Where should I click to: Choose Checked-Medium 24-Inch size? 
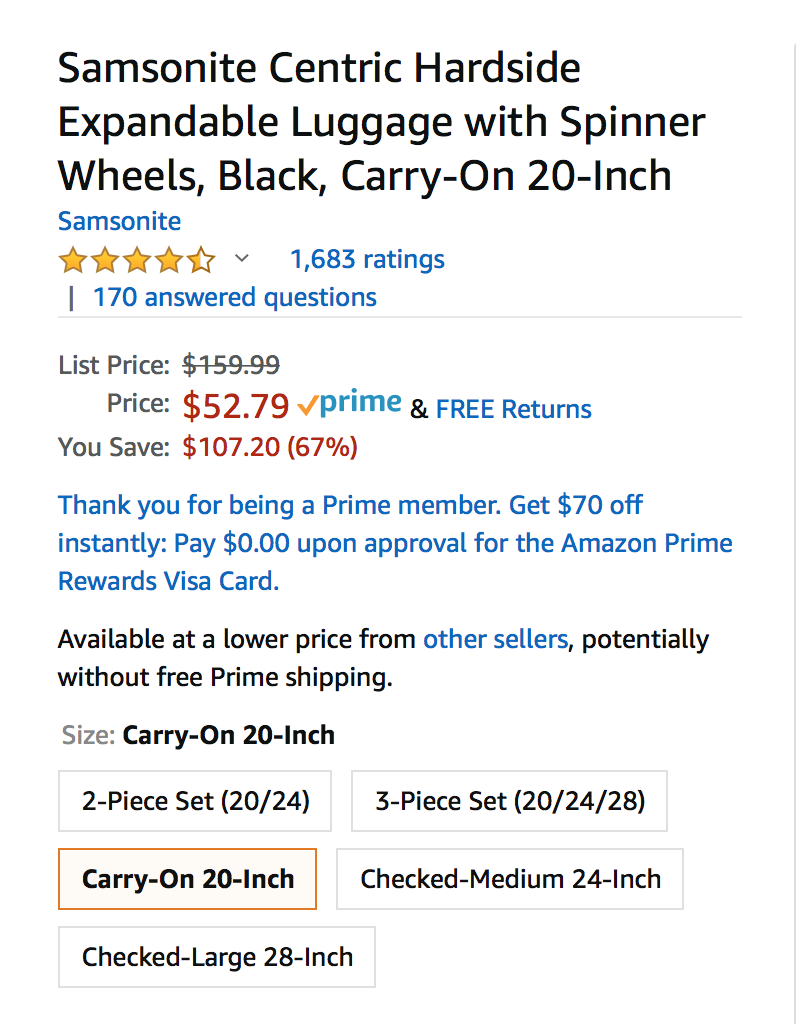tap(510, 879)
